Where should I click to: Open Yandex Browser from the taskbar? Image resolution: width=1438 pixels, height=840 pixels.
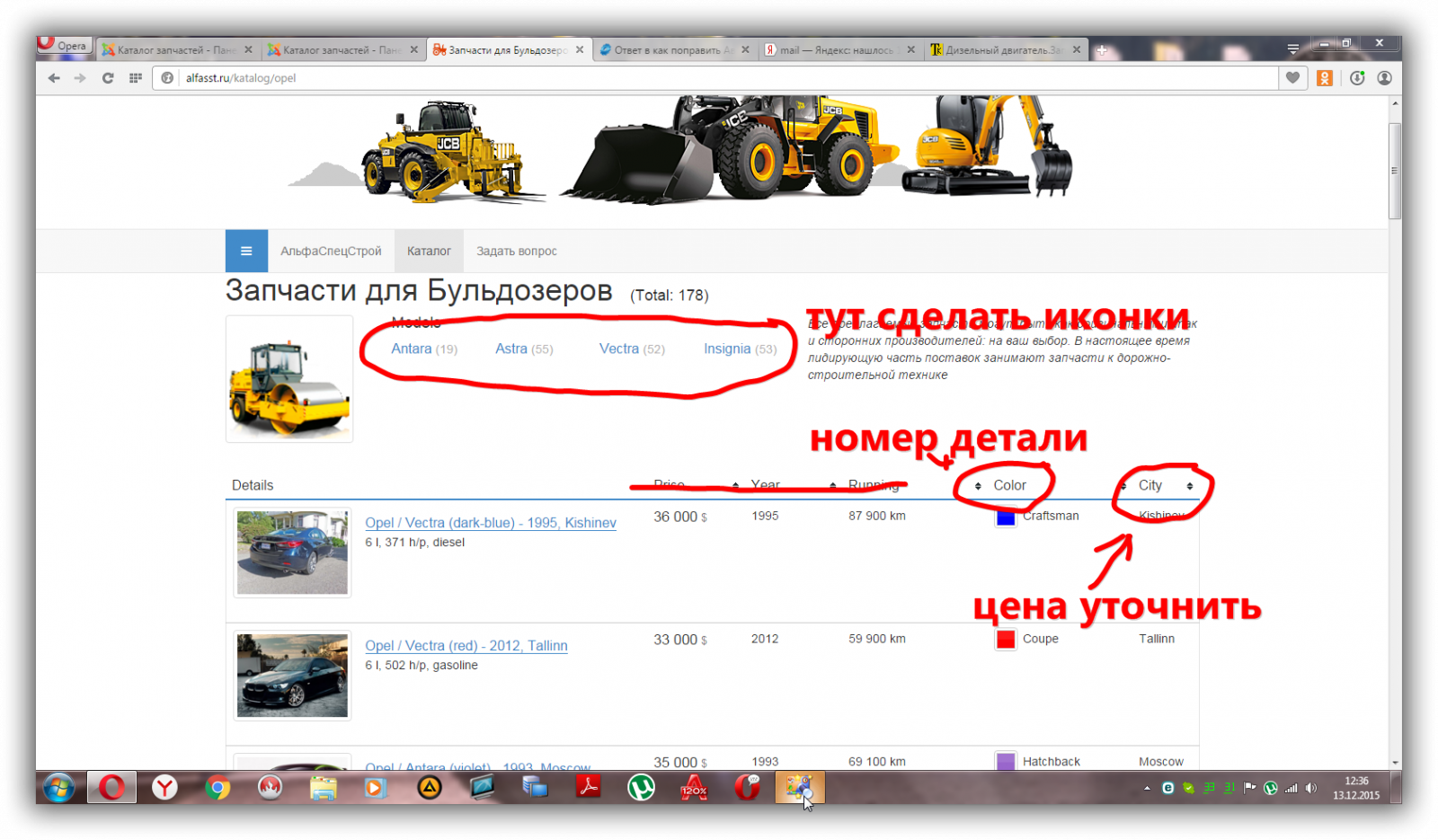pyautogui.click(x=164, y=788)
